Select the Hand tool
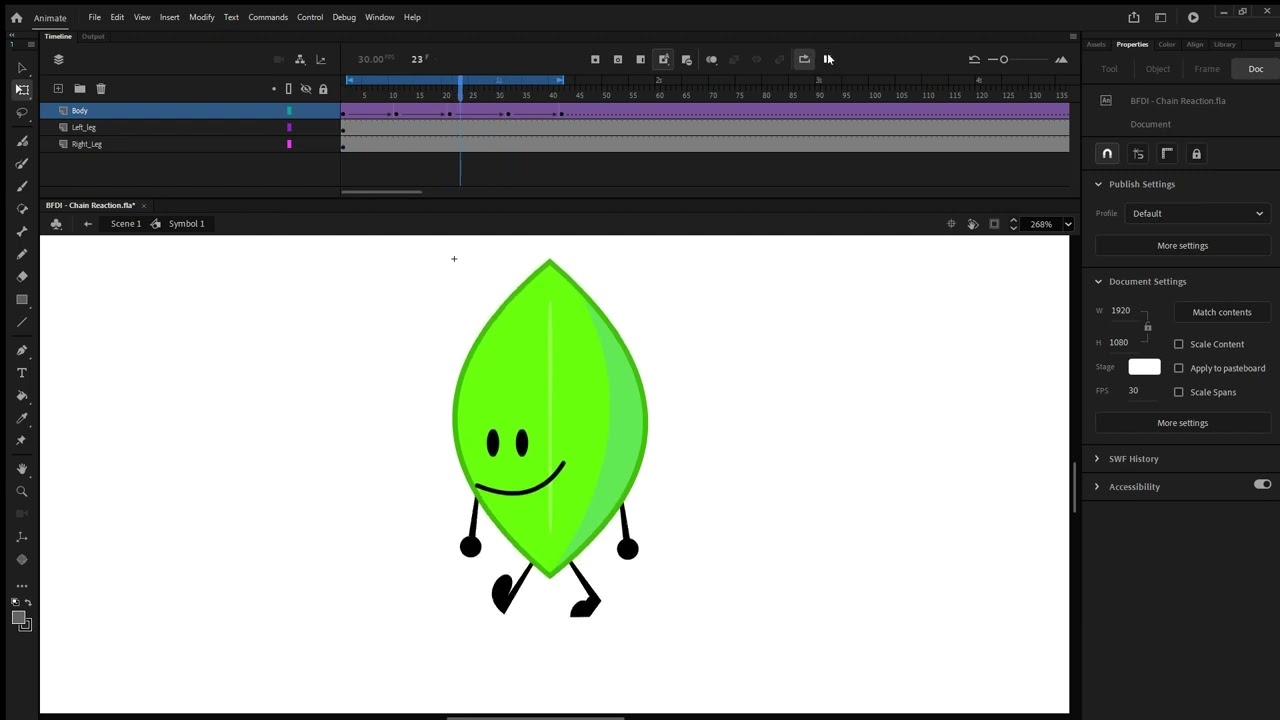Viewport: 1280px width, 720px height. [22, 468]
